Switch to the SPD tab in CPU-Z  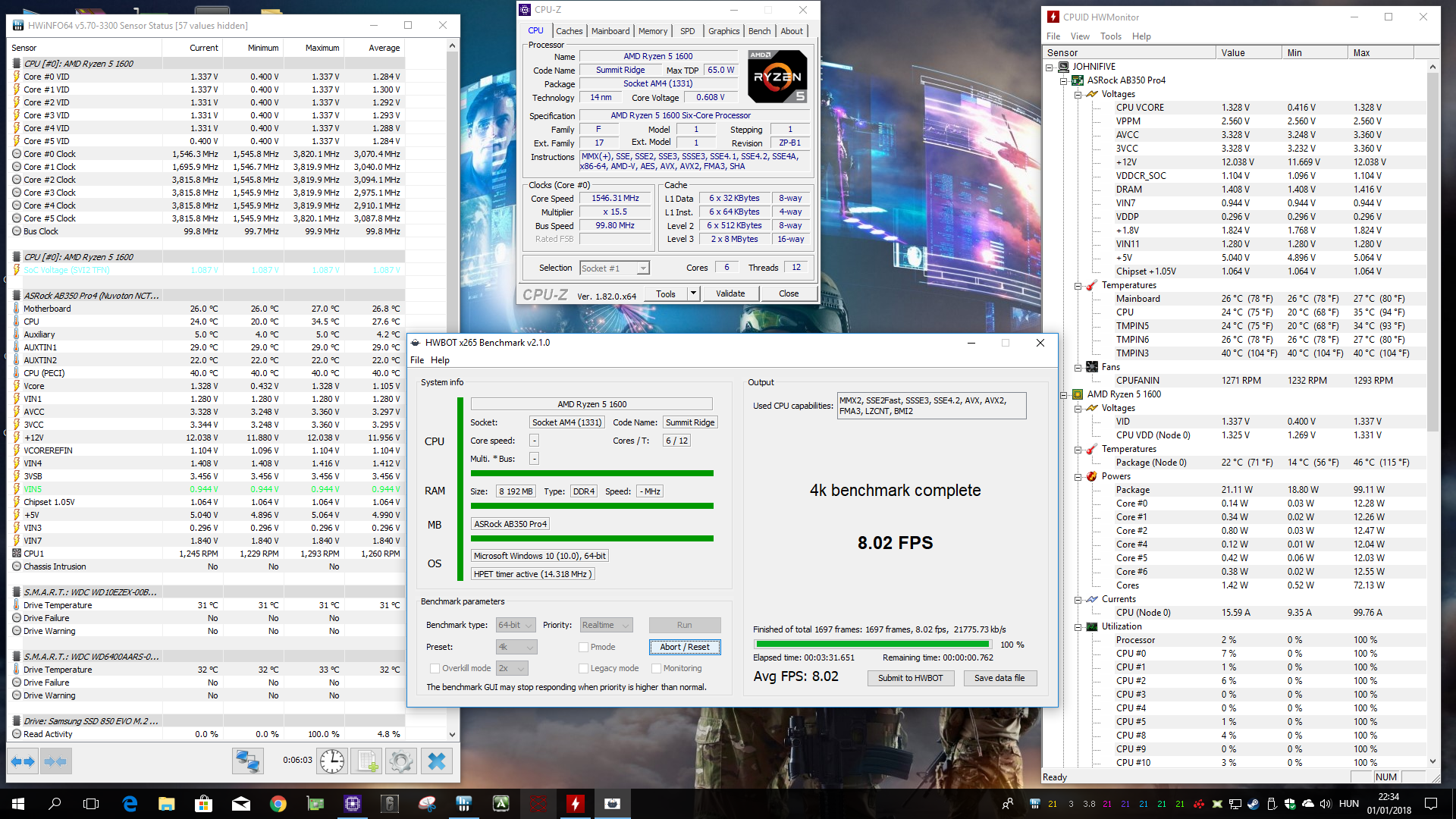pyautogui.click(x=687, y=31)
